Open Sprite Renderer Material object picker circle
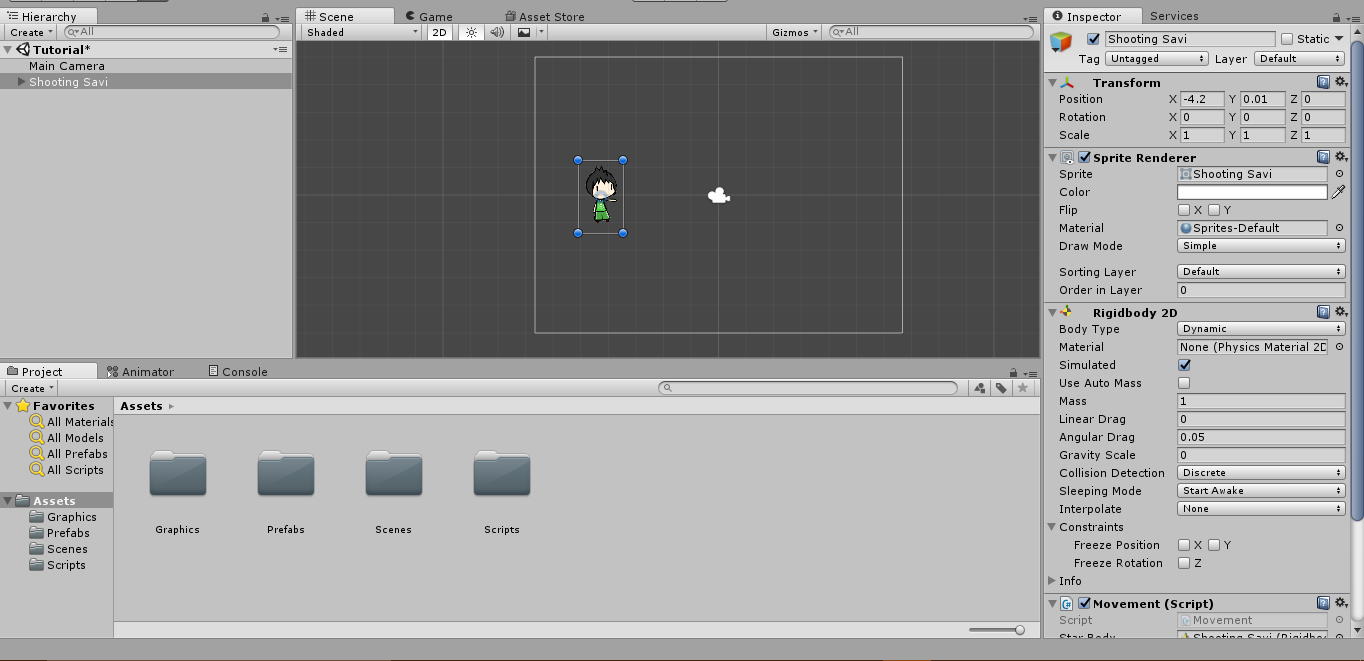The width and height of the screenshot is (1364, 661). click(x=1339, y=228)
